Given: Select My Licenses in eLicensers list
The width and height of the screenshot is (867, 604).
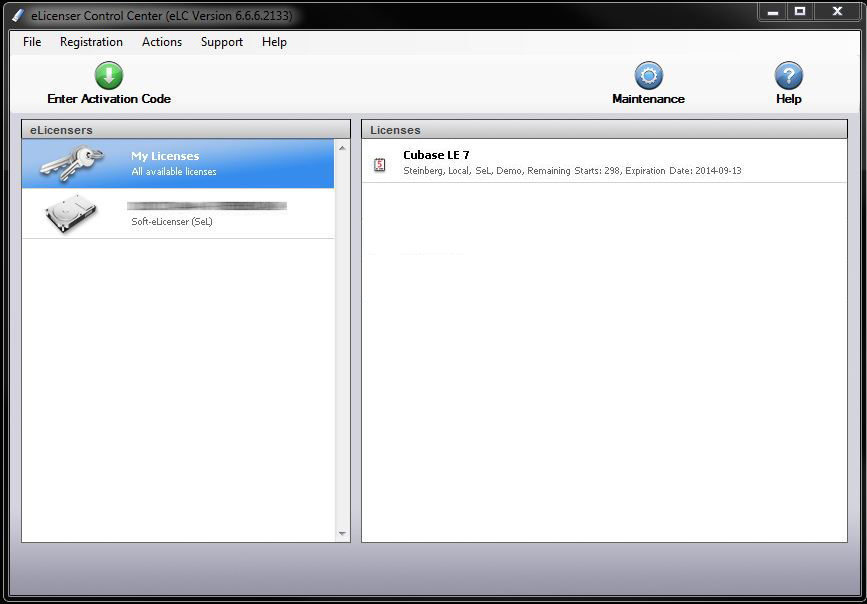Looking at the screenshot, I should (178, 164).
